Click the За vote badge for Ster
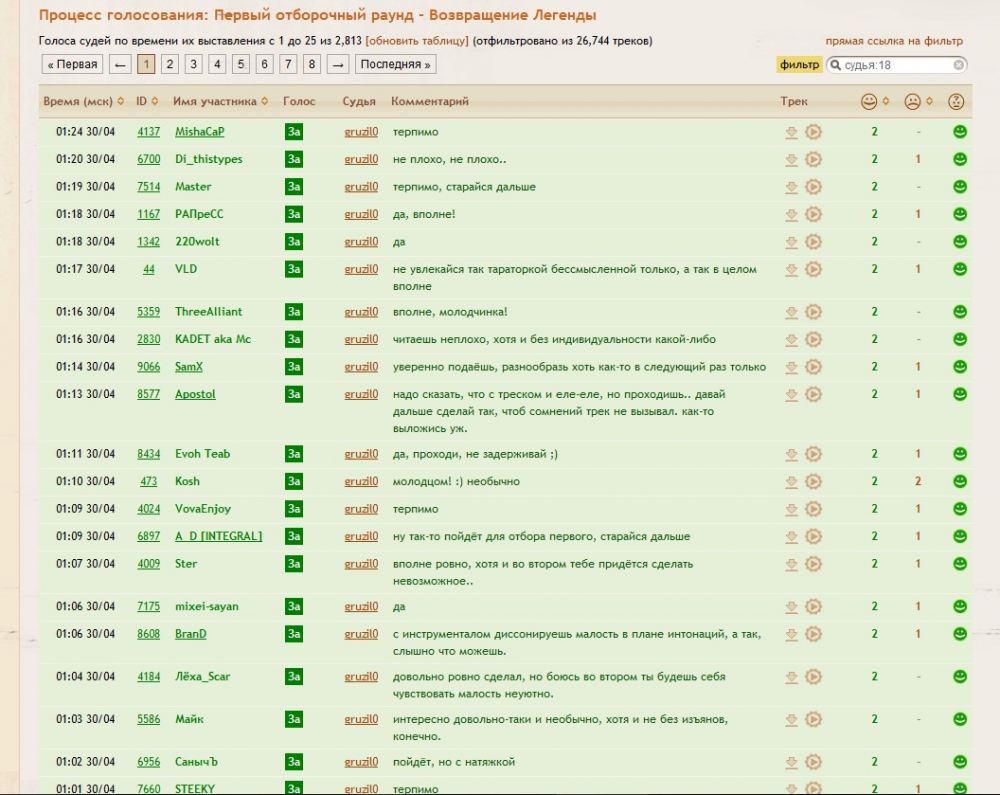Image resolution: width=1000 pixels, height=795 pixels. (294, 564)
